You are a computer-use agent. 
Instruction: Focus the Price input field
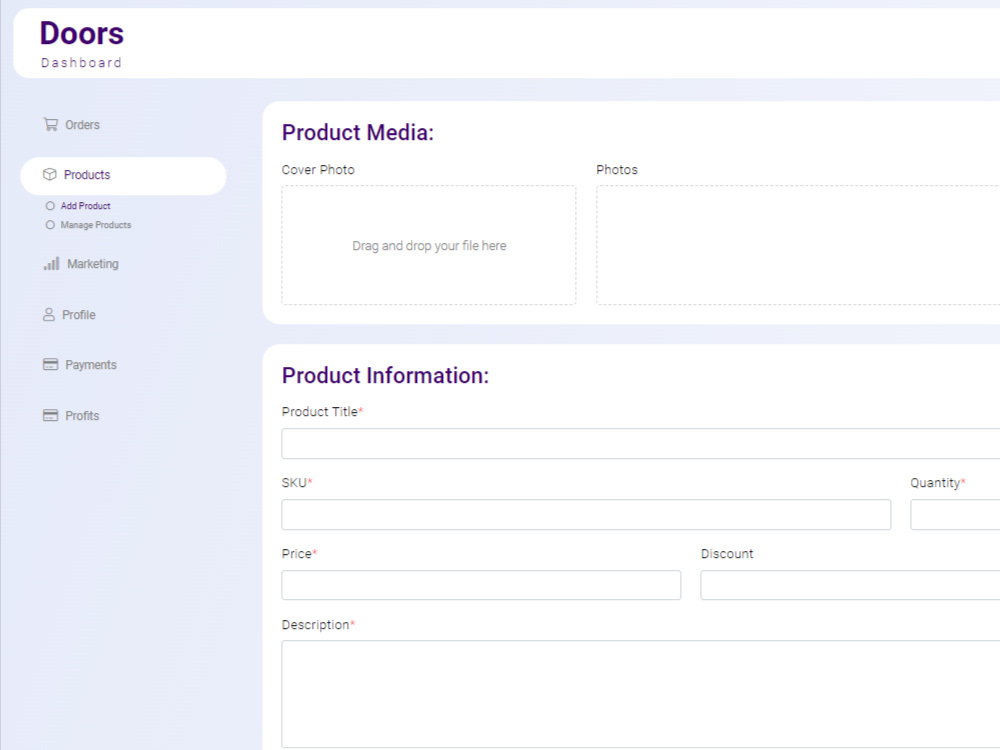tap(481, 585)
